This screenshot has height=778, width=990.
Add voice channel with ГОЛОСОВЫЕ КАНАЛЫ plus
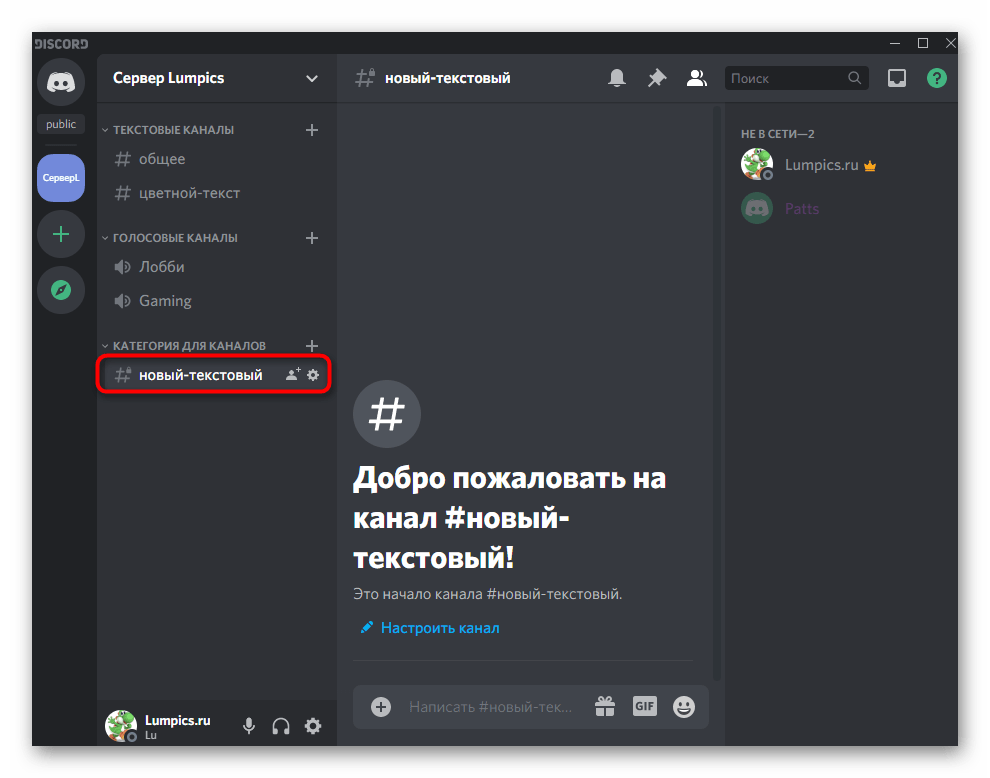pyautogui.click(x=311, y=238)
